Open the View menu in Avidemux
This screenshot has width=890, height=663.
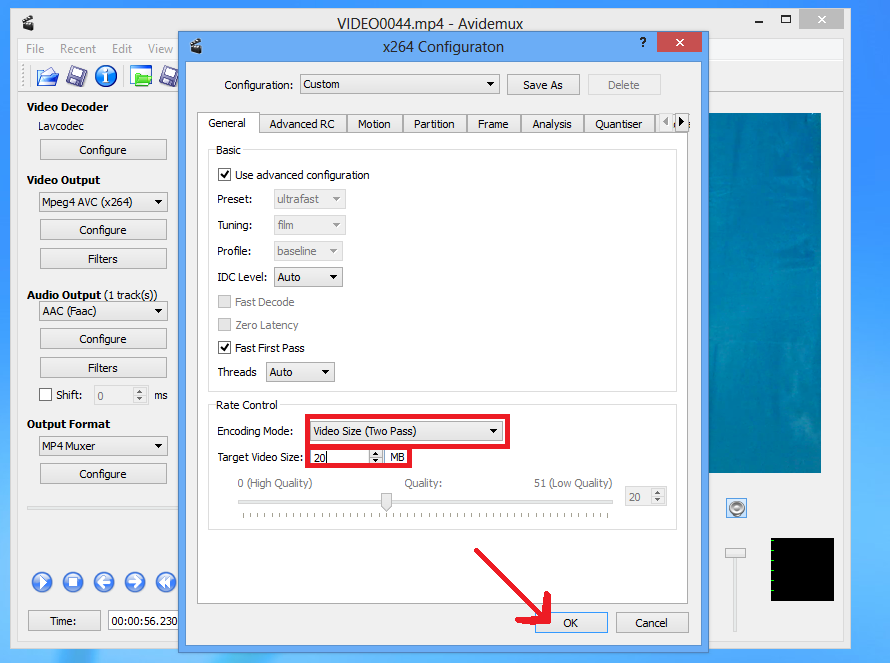coord(160,49)
